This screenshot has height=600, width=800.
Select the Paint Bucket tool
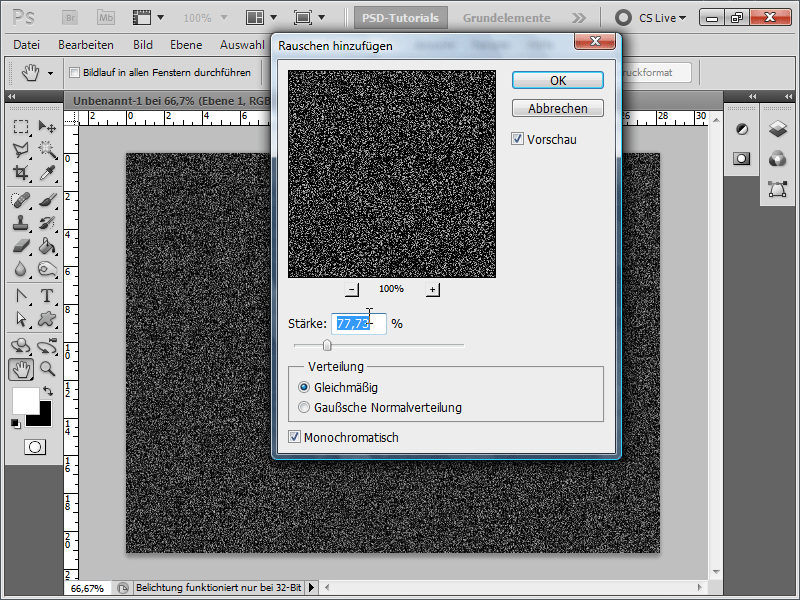tap(47, 246)
